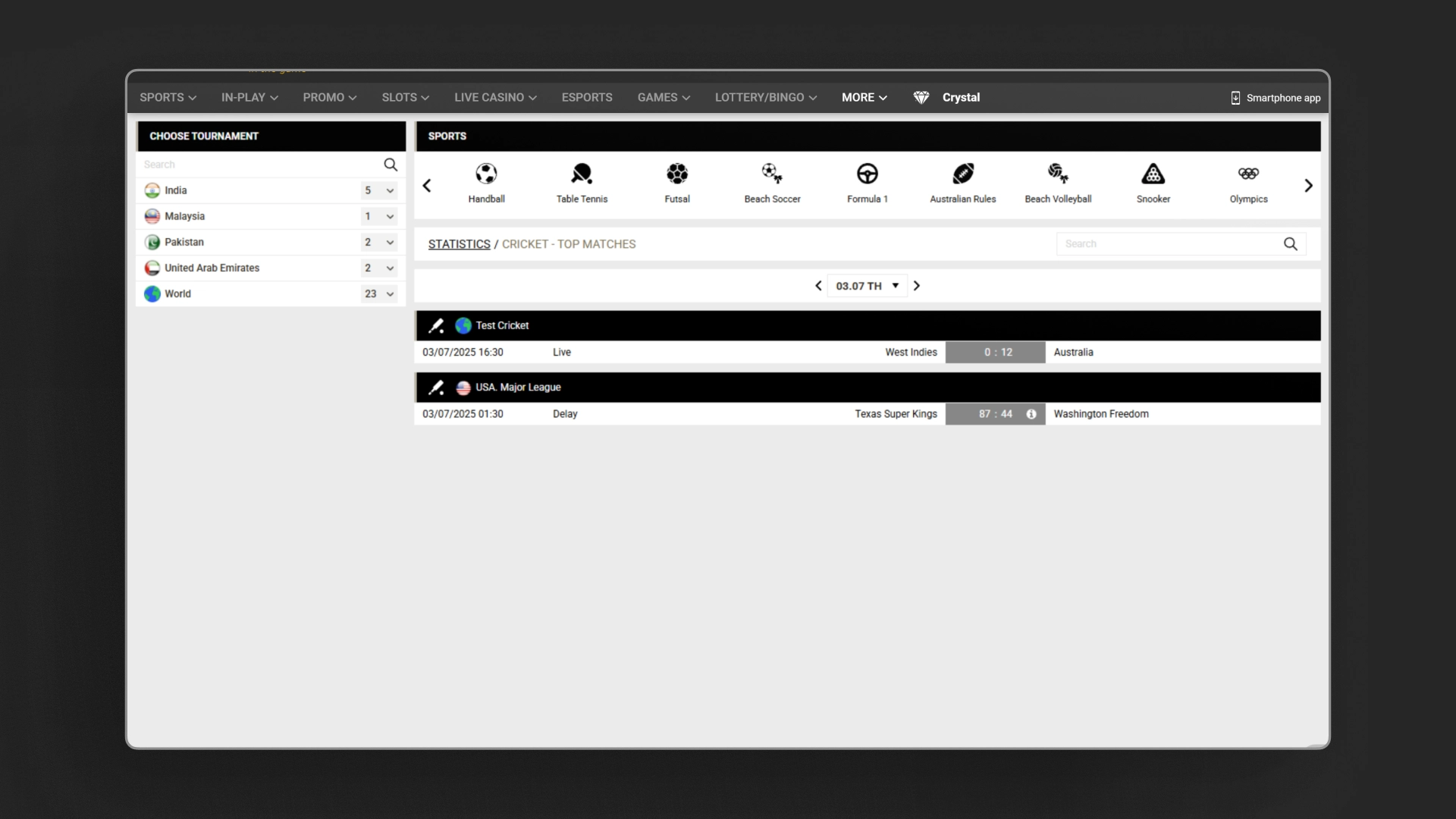The image size is (1456, 819).
Task: Select the Snooker triangle icon
Action: click(1153, 174)
